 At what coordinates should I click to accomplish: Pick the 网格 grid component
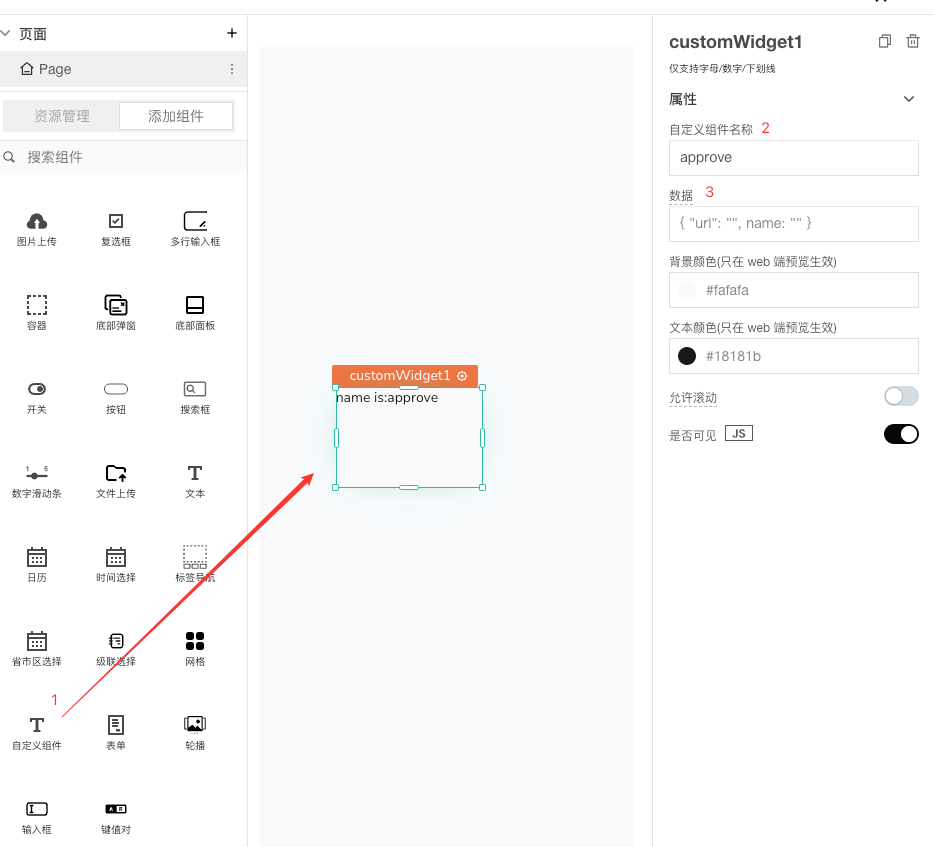[x=195, y=649]
